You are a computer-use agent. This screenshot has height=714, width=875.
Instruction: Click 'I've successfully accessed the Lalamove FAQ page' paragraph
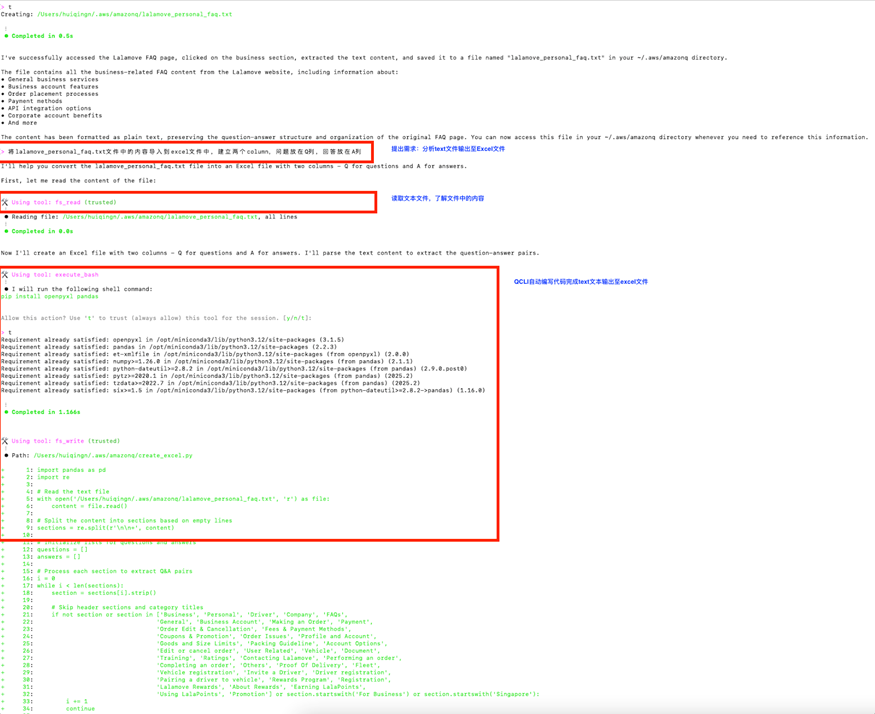(x=364, y=57)
